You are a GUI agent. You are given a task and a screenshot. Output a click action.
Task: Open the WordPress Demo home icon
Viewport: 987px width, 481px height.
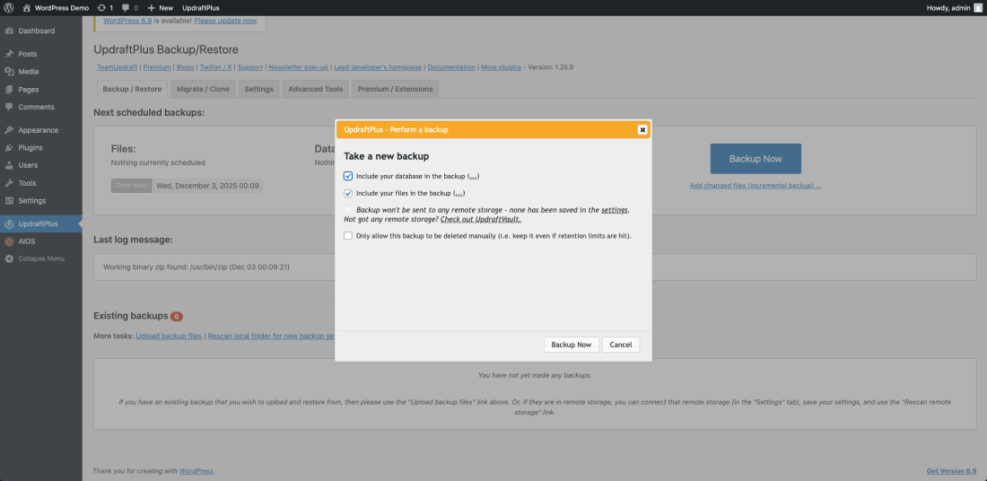click(x=26, y=8)
